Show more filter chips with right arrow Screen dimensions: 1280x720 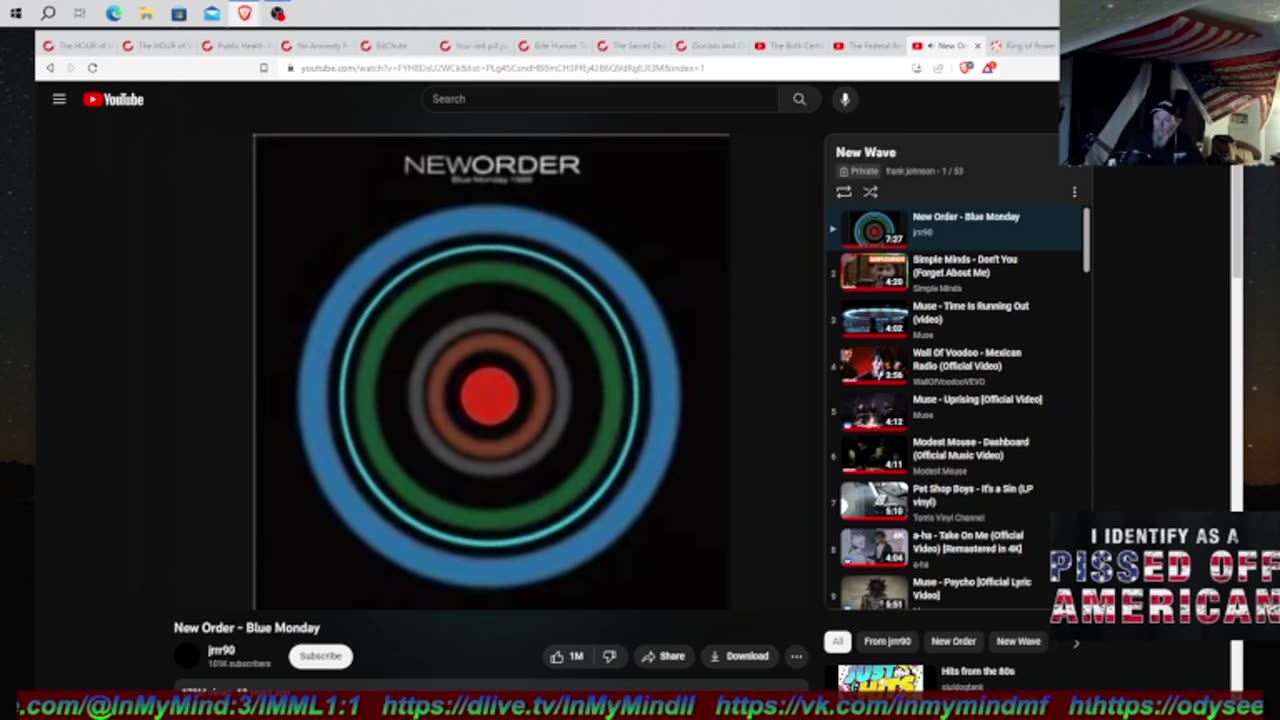tap(1076, 643)
